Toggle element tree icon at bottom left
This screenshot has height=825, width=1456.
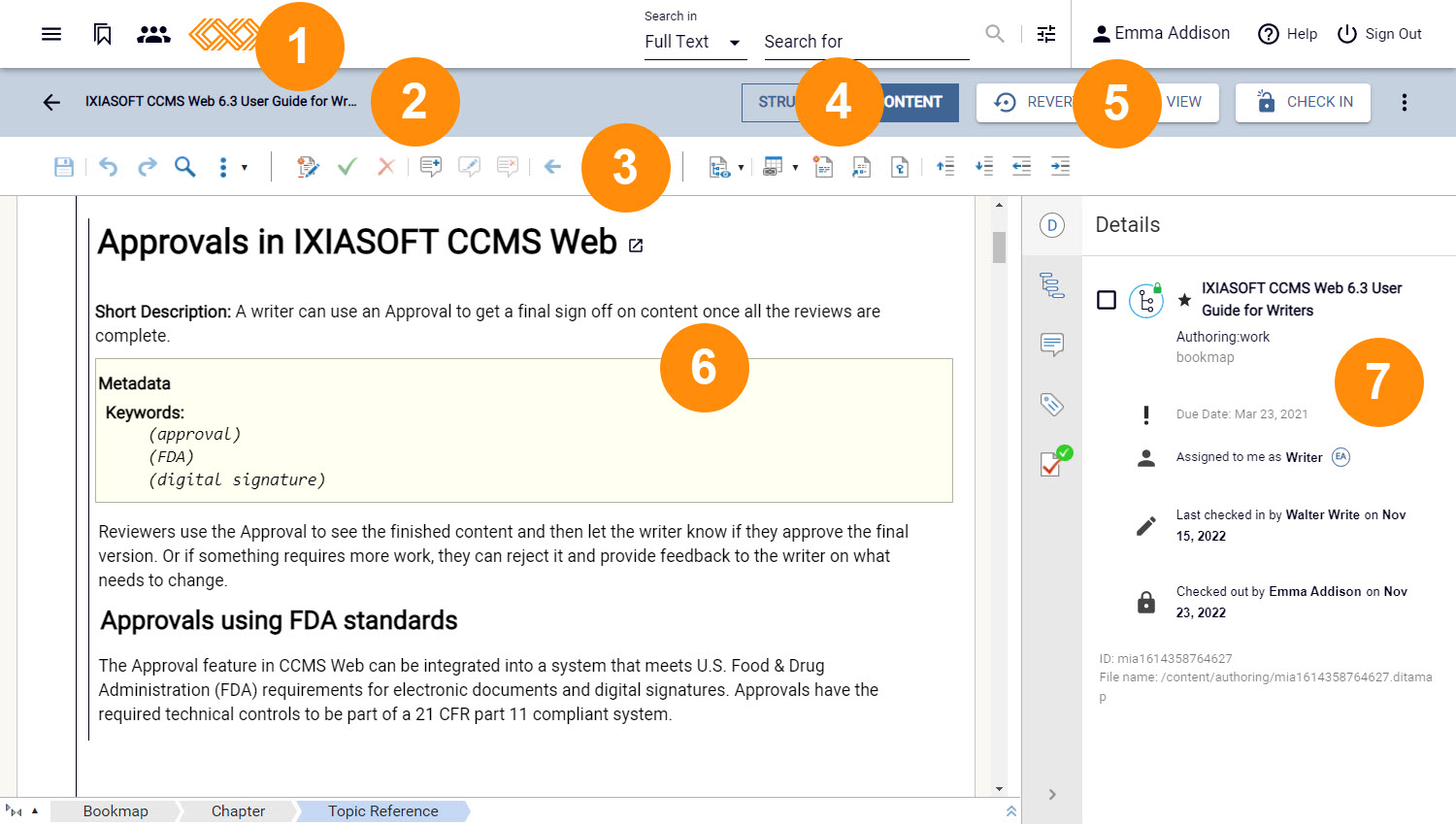pyautogui.click(x=14, y=811)
